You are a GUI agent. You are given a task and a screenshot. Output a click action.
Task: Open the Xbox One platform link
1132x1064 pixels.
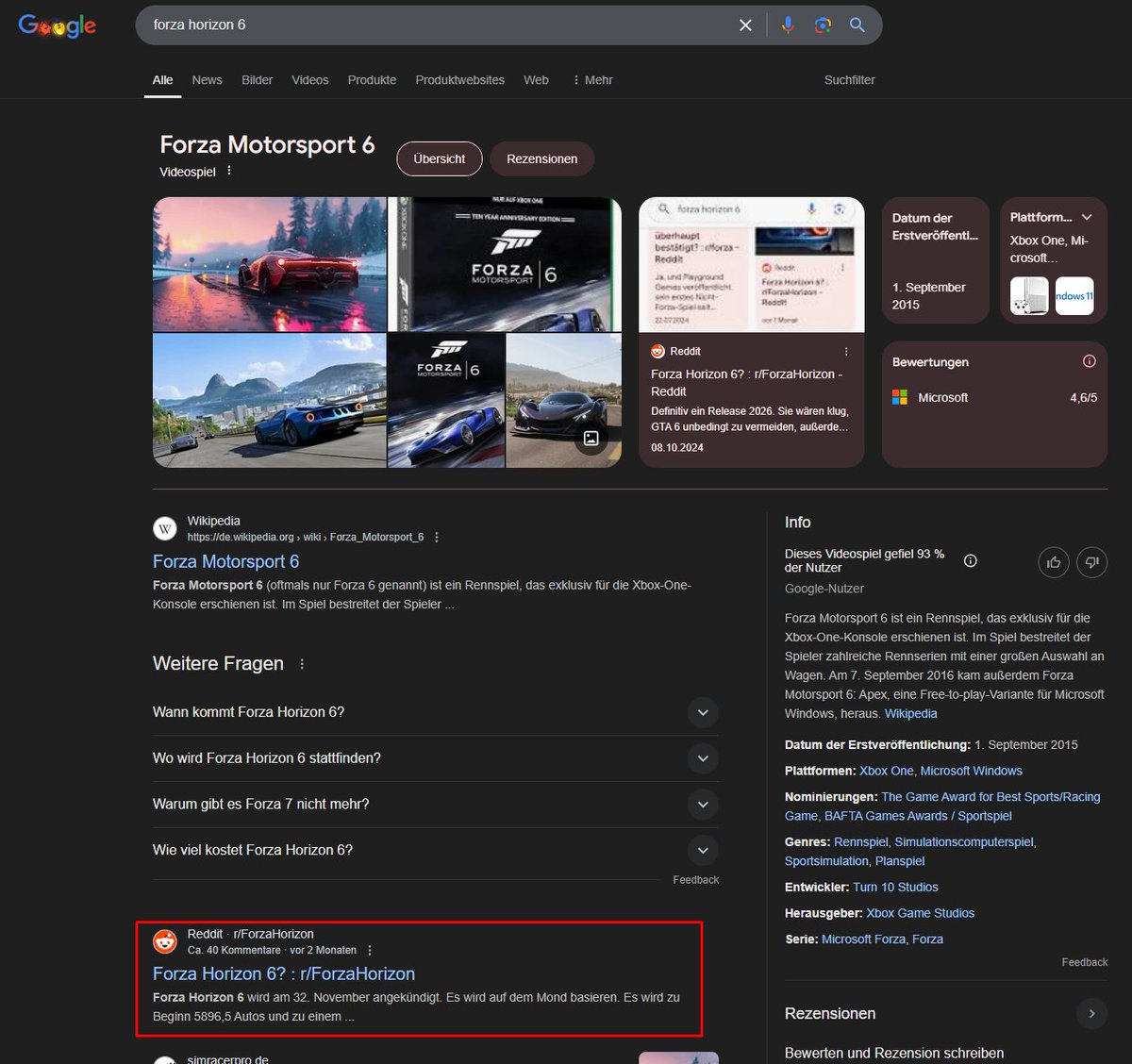[x=886, y=771]
